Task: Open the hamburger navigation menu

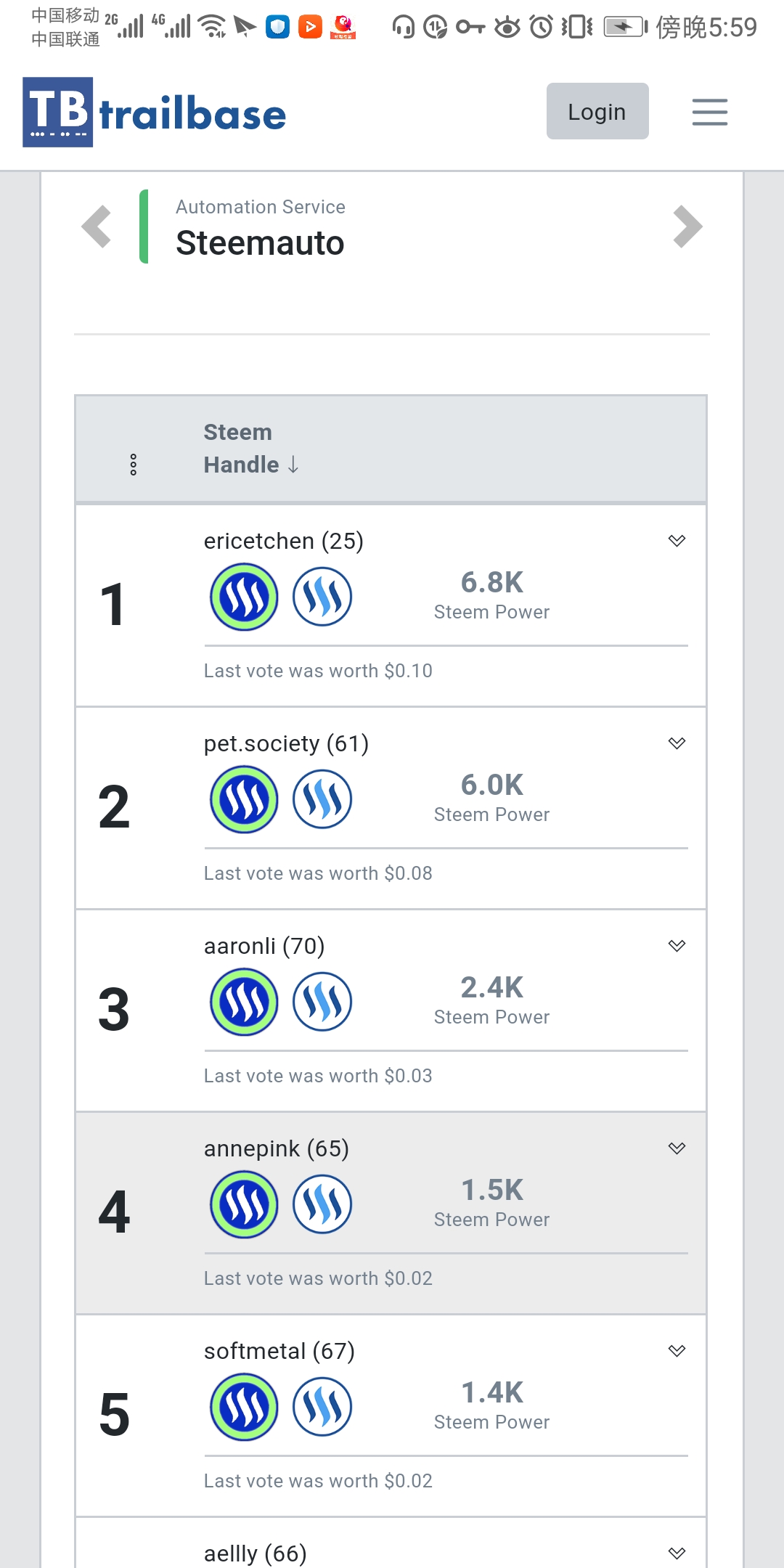Action: (x=709, y=113)
